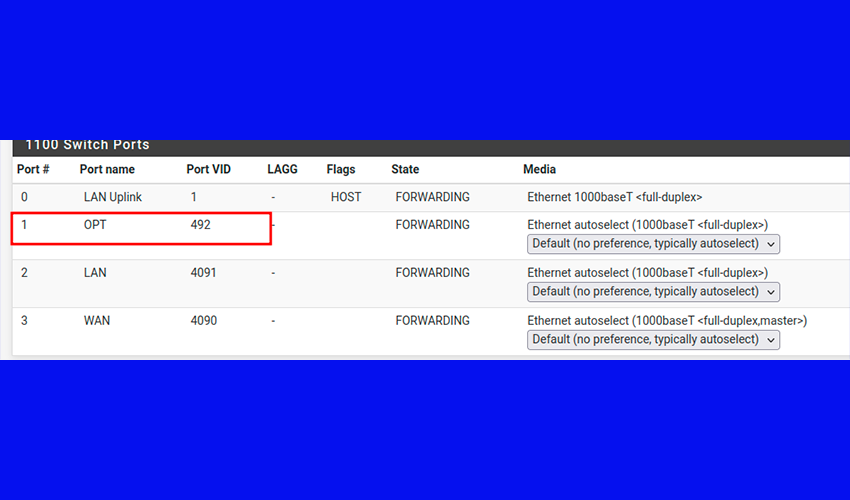Click Port VID value 4091
The image size is (850, 500).
[x=203, y=272]
